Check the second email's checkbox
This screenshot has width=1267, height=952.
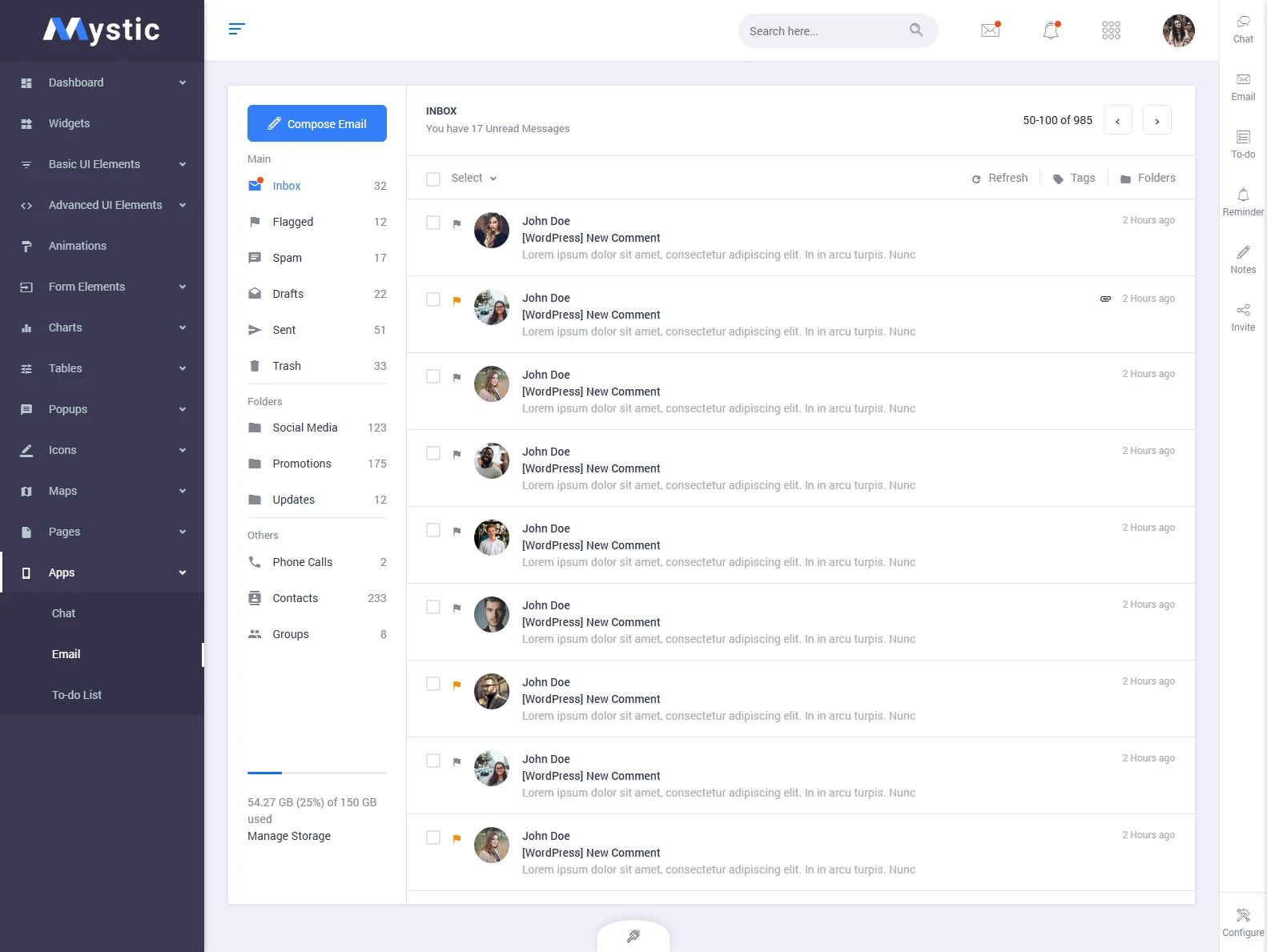coord(433,299)
